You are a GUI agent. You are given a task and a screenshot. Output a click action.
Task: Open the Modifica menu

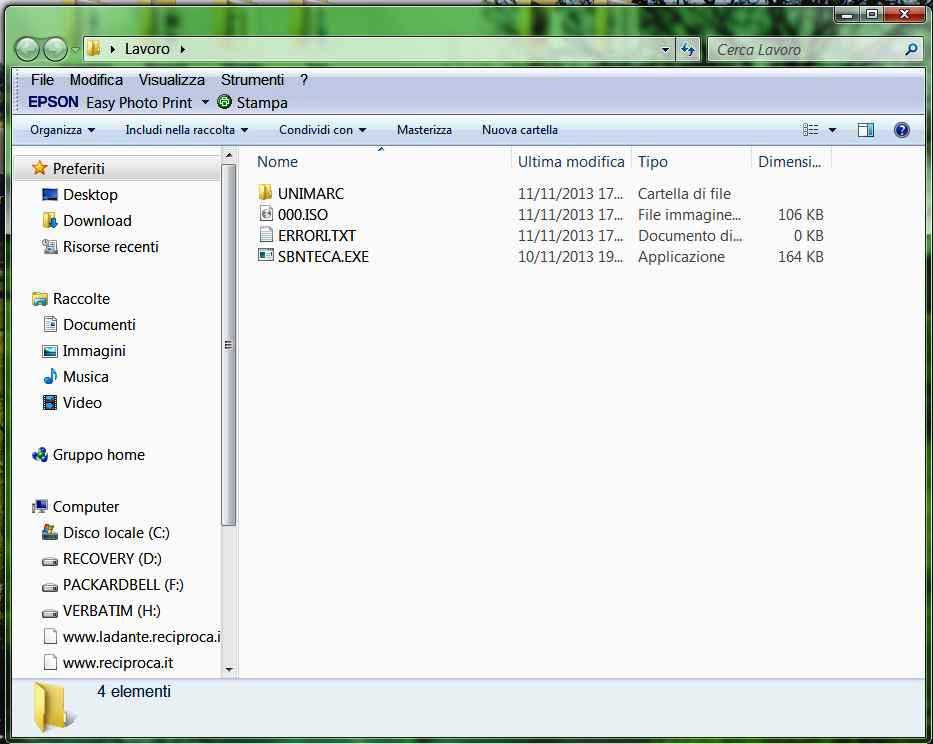[x=96, y=80]
